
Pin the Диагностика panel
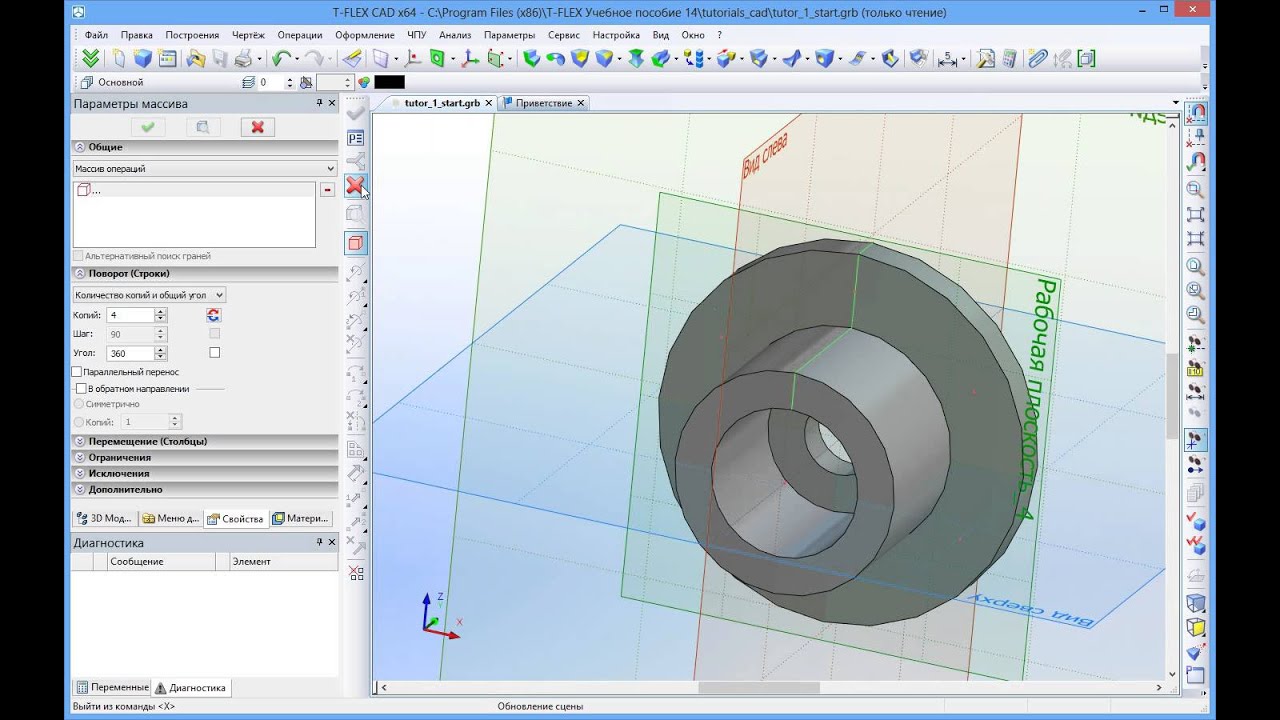(x=320, y=542)
